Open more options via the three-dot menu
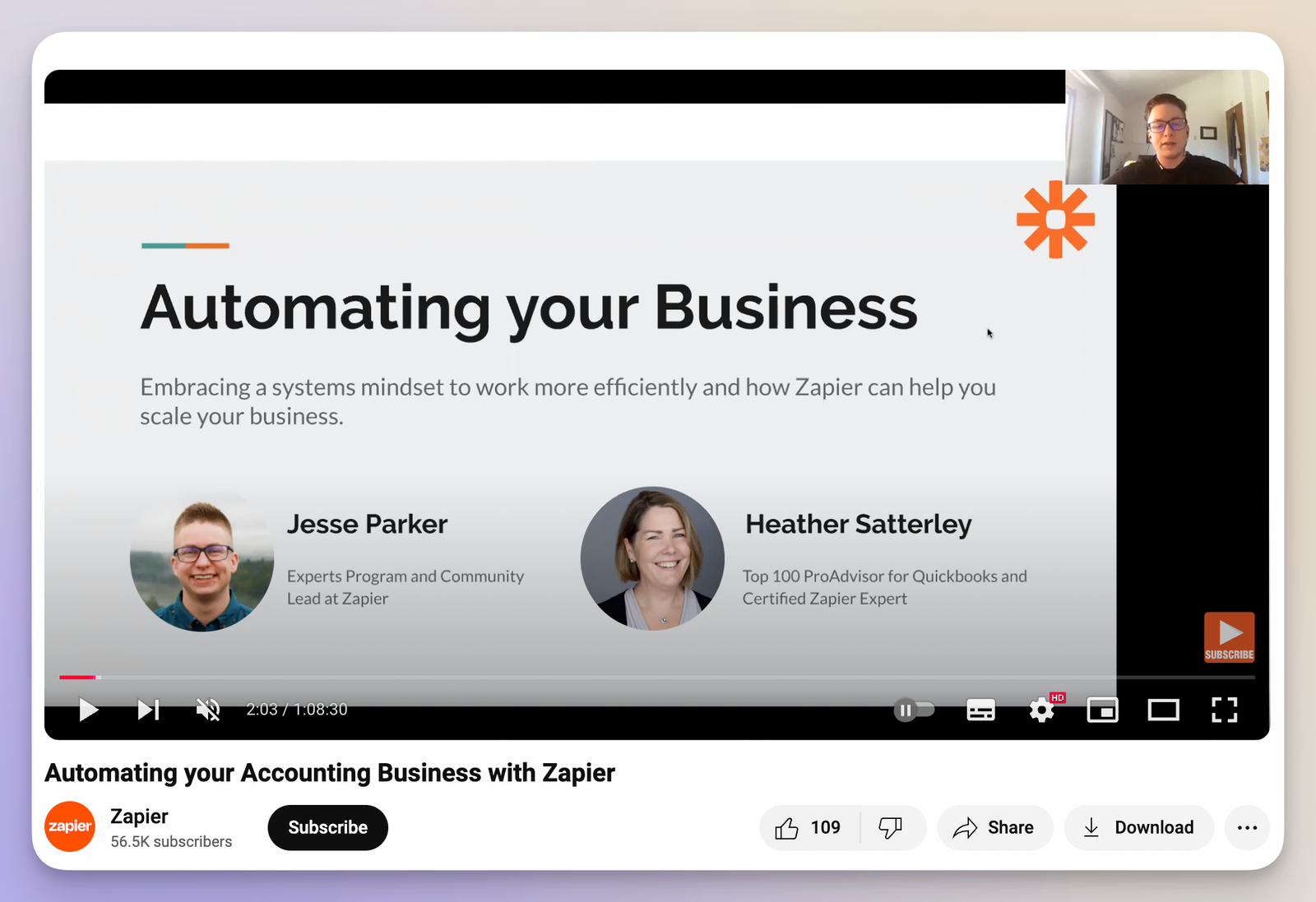Image resolution: width=1316 pixels, height=902 pixels. [1247, 828]
